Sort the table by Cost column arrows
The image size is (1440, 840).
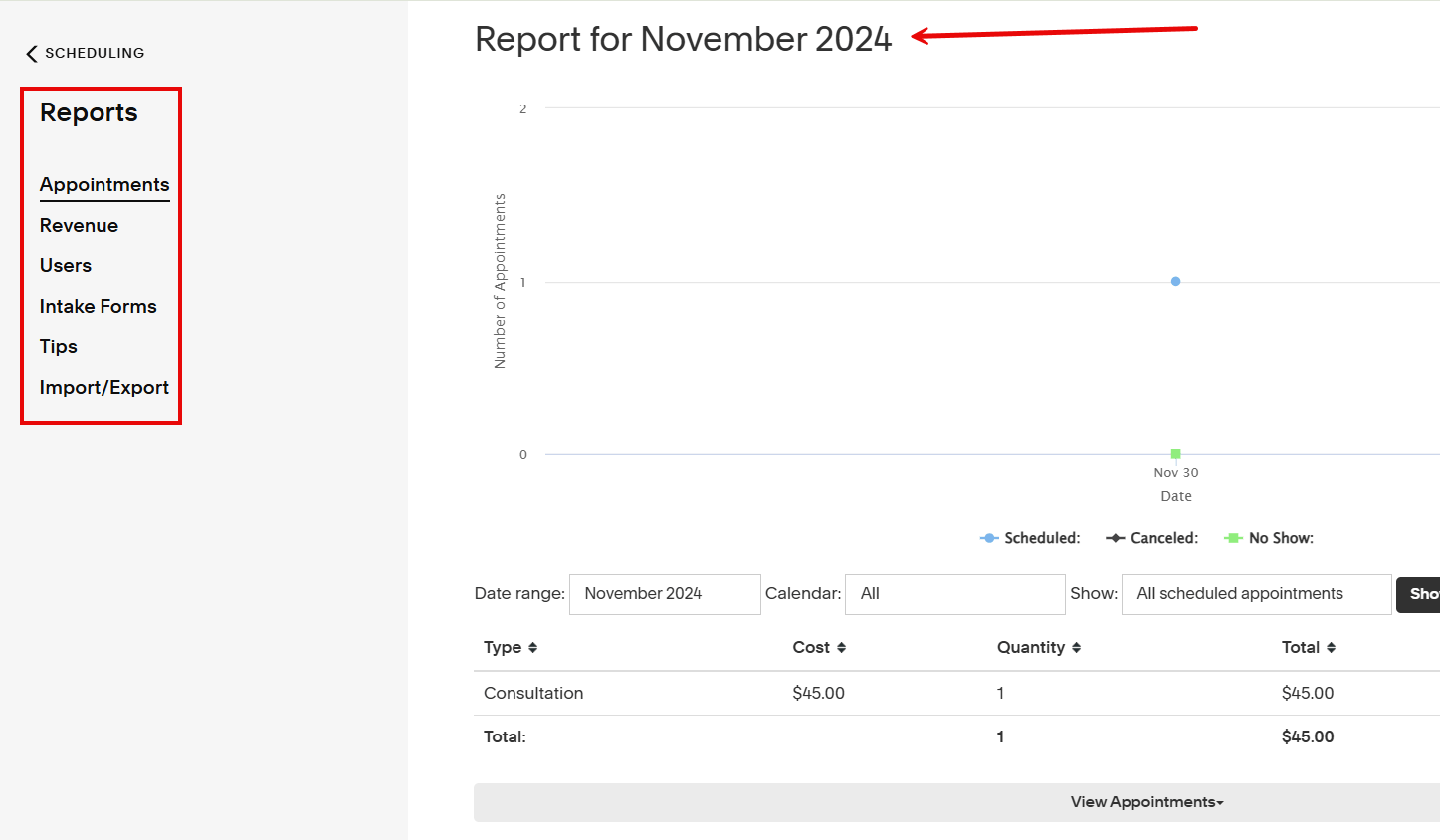pos(843,647)
